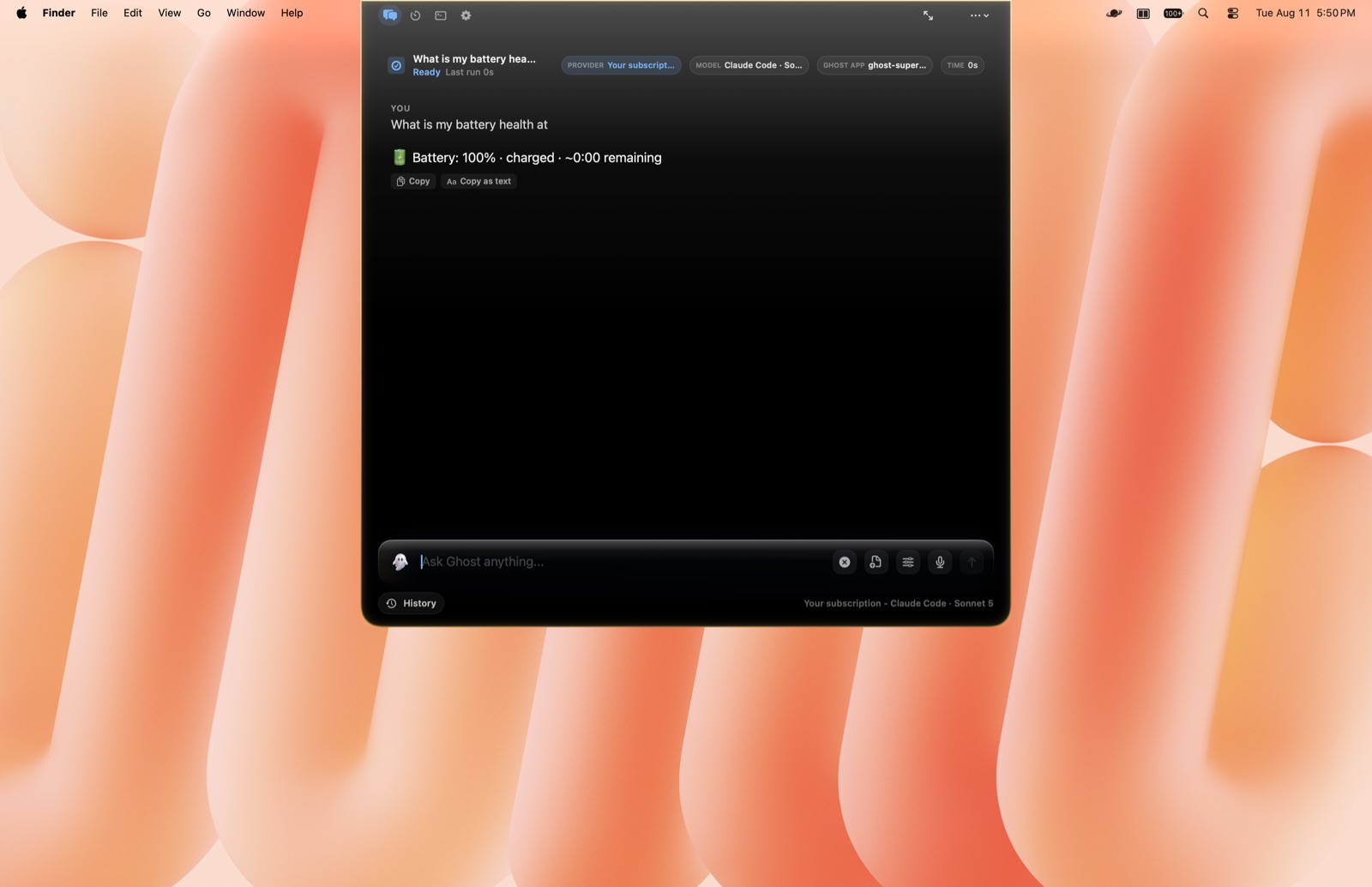Screen dimensions: 1372x887
Task: Click the user message 'What is my battery health at'
Action: pyautogui.click(x=469, y=124)
